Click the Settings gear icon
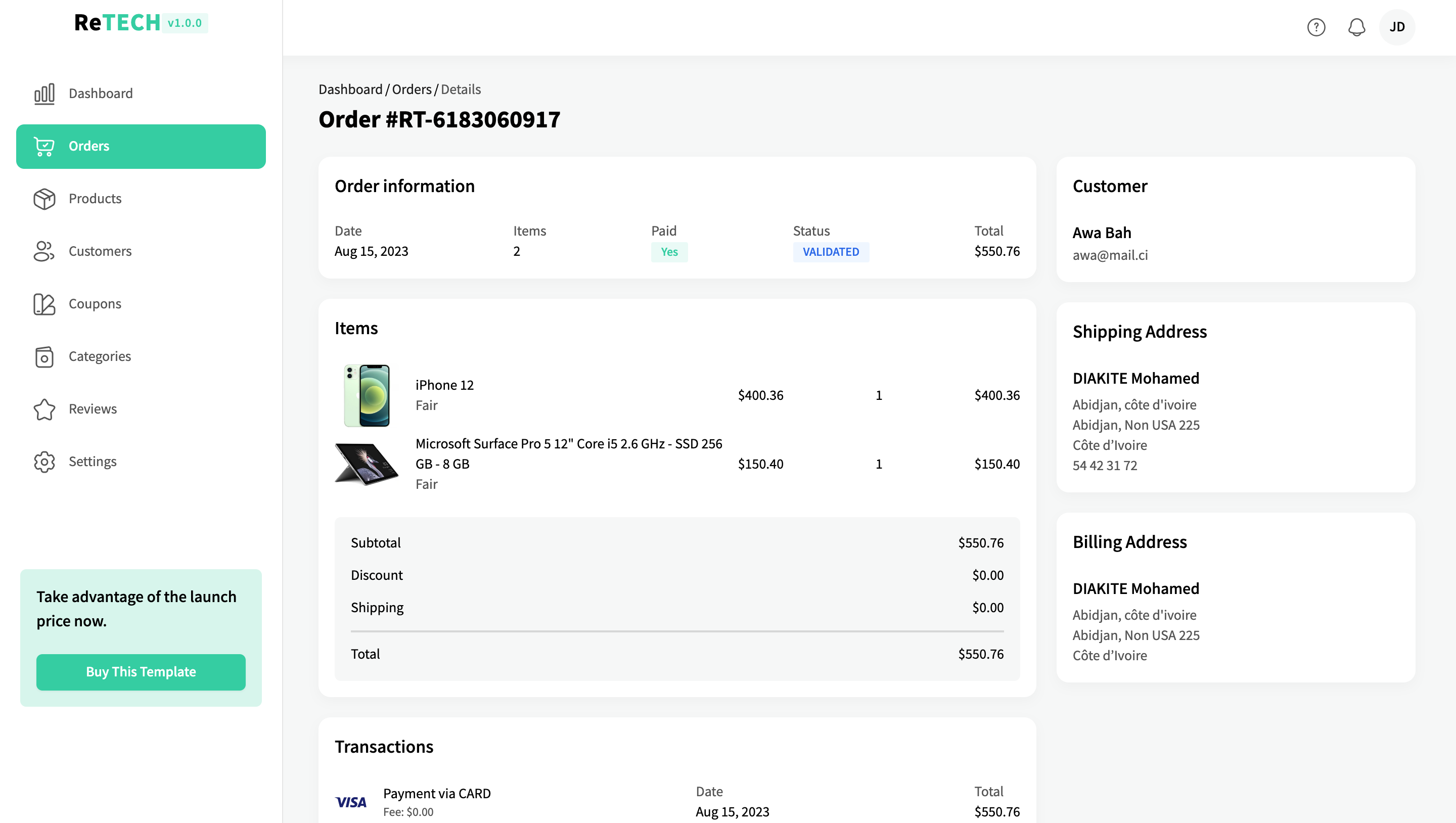The image size is (1456, 823). pyautogui.click(x=44, y=462)
